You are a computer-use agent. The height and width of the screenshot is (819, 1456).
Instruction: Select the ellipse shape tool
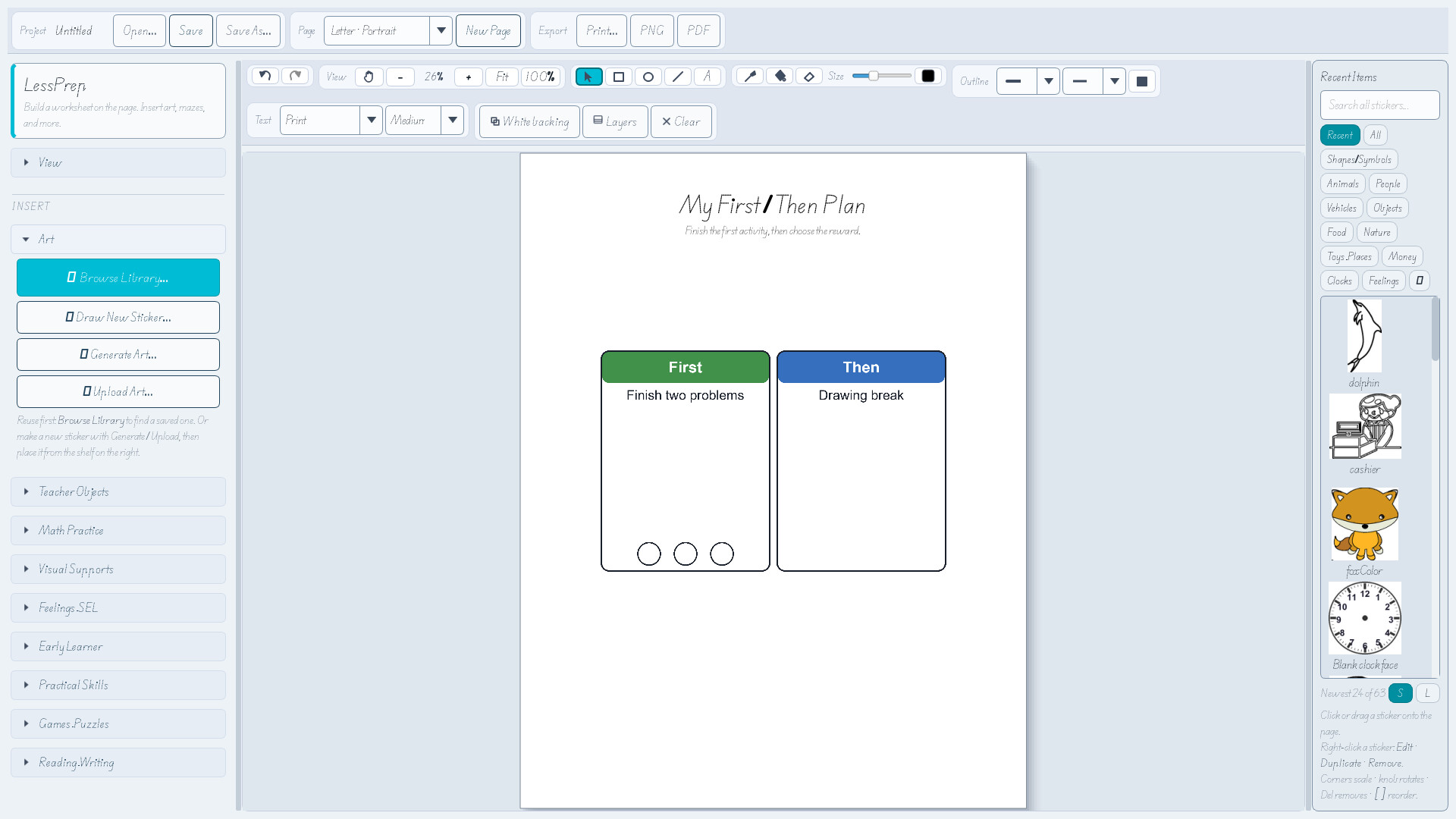pos(648,77)
